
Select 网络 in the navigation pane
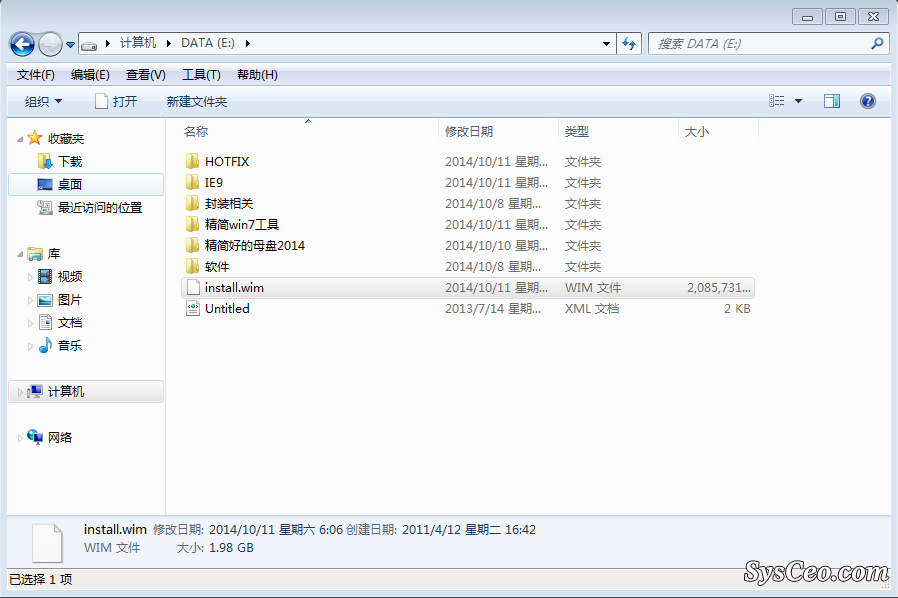click(x=60, y=438)
